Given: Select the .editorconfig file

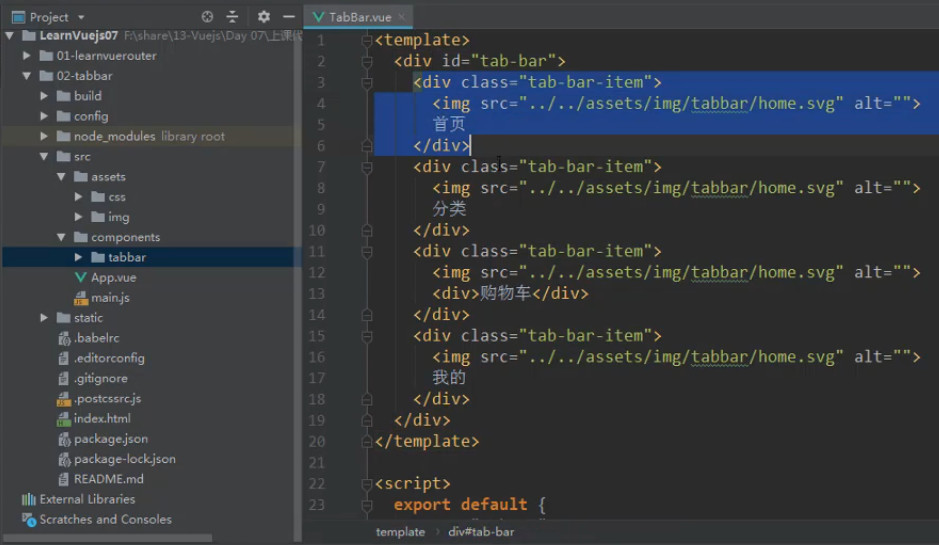Looking at the screenshot, I should pyautogui.click(x=109, y=358).
